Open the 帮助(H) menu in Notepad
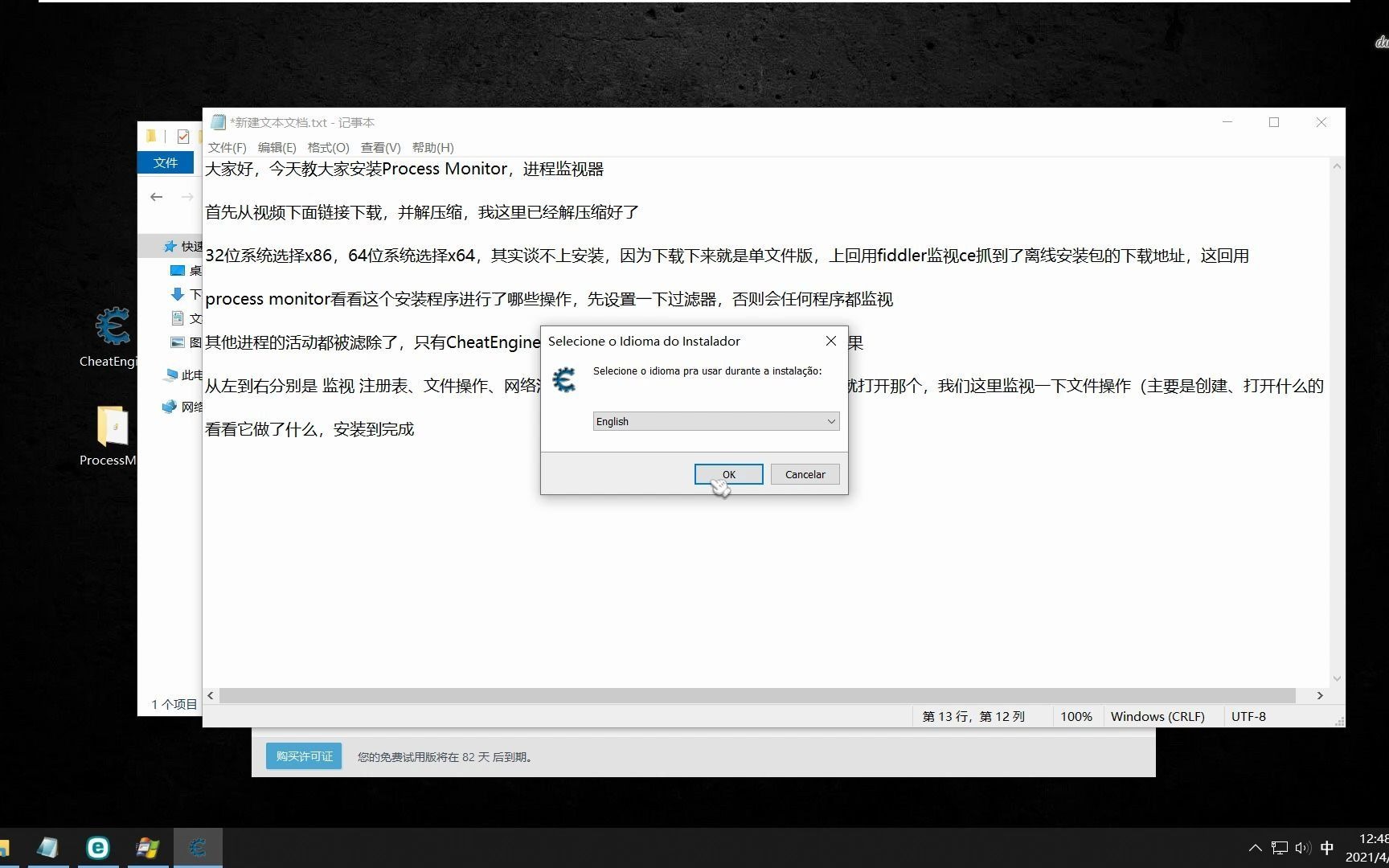The width and height of the screenshot is (1389, 868). click(432, 147)
